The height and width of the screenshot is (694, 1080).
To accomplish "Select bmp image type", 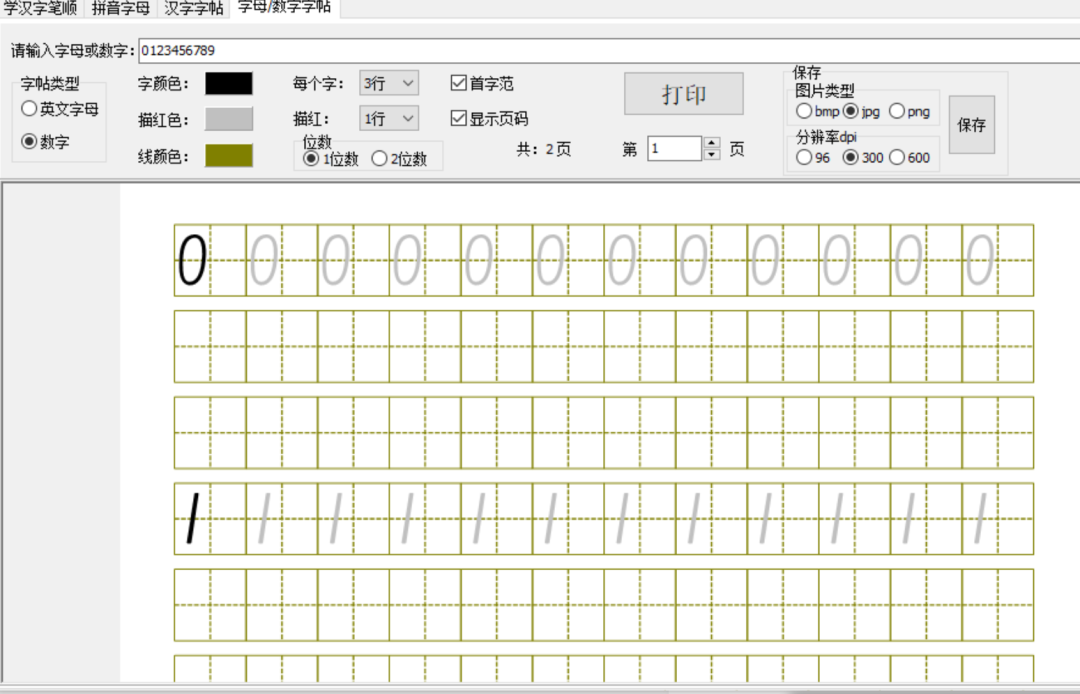I will (817, 111).
